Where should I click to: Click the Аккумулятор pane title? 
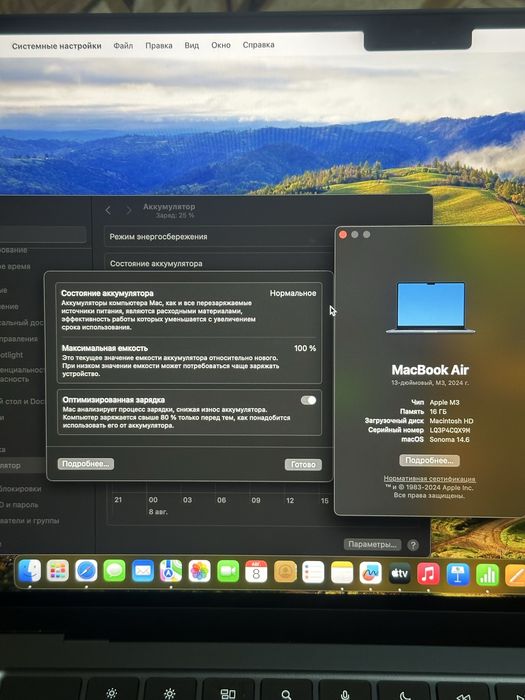(169, 207)
